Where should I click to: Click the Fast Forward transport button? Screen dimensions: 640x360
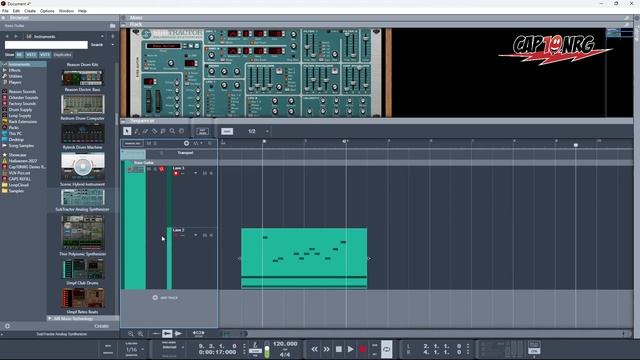pos(327,349)
